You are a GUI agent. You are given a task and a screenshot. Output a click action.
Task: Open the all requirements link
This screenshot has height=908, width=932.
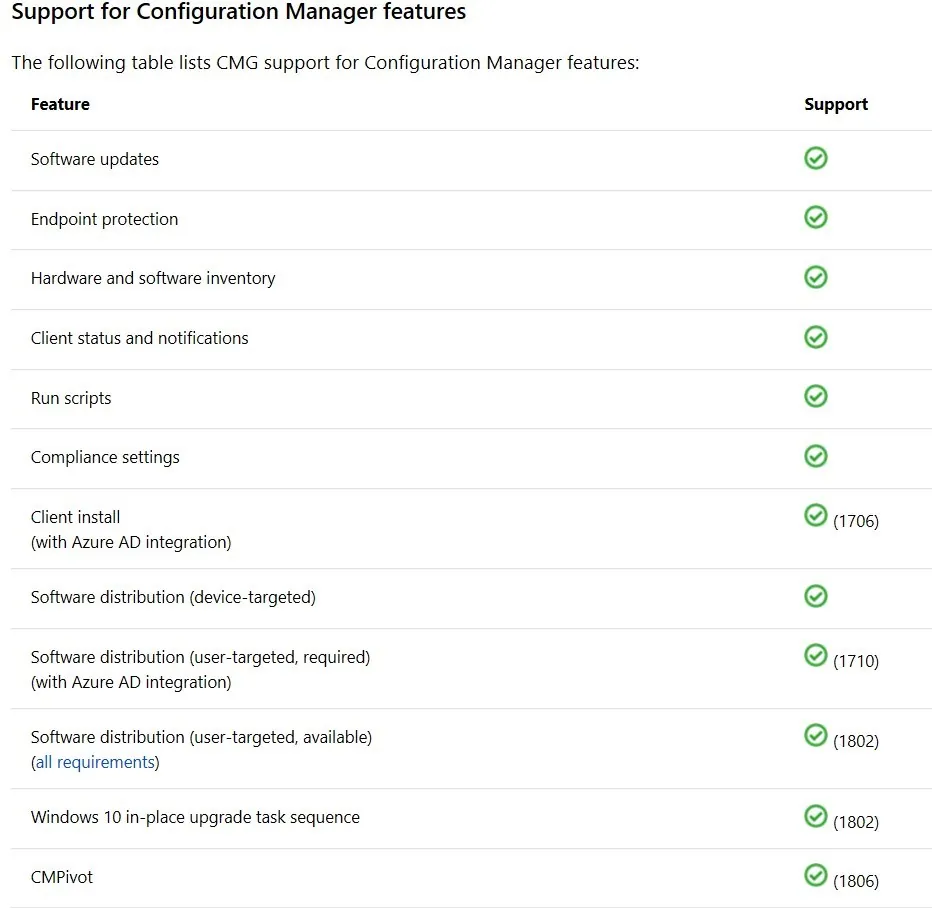95,762
